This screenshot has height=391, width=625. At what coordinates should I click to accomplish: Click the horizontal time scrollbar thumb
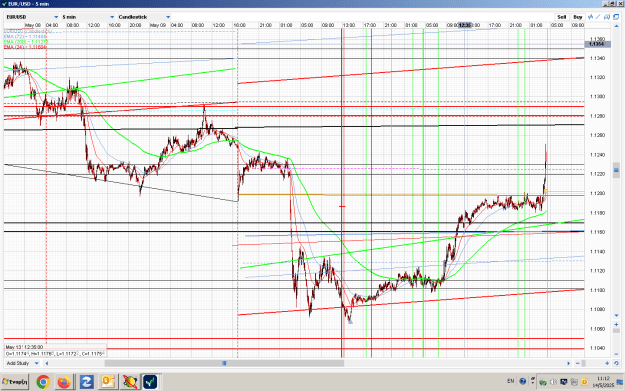(224, 363)
